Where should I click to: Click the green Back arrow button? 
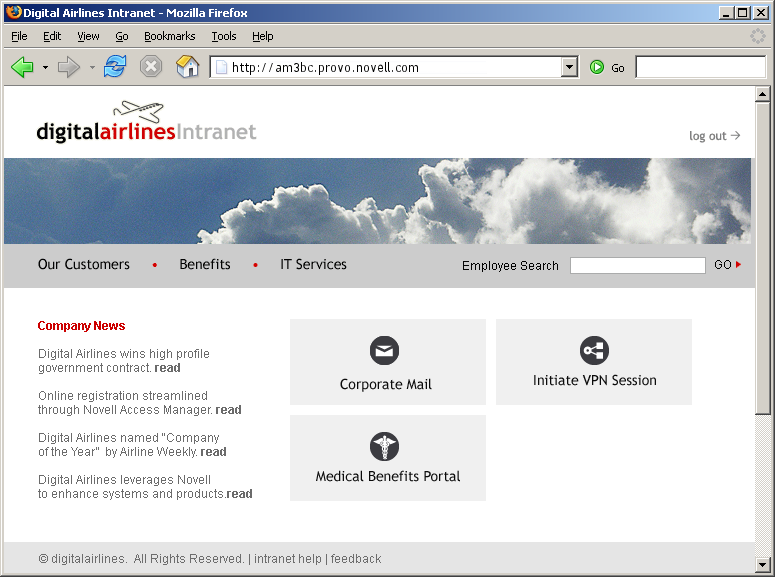click(x=22, y=67)
